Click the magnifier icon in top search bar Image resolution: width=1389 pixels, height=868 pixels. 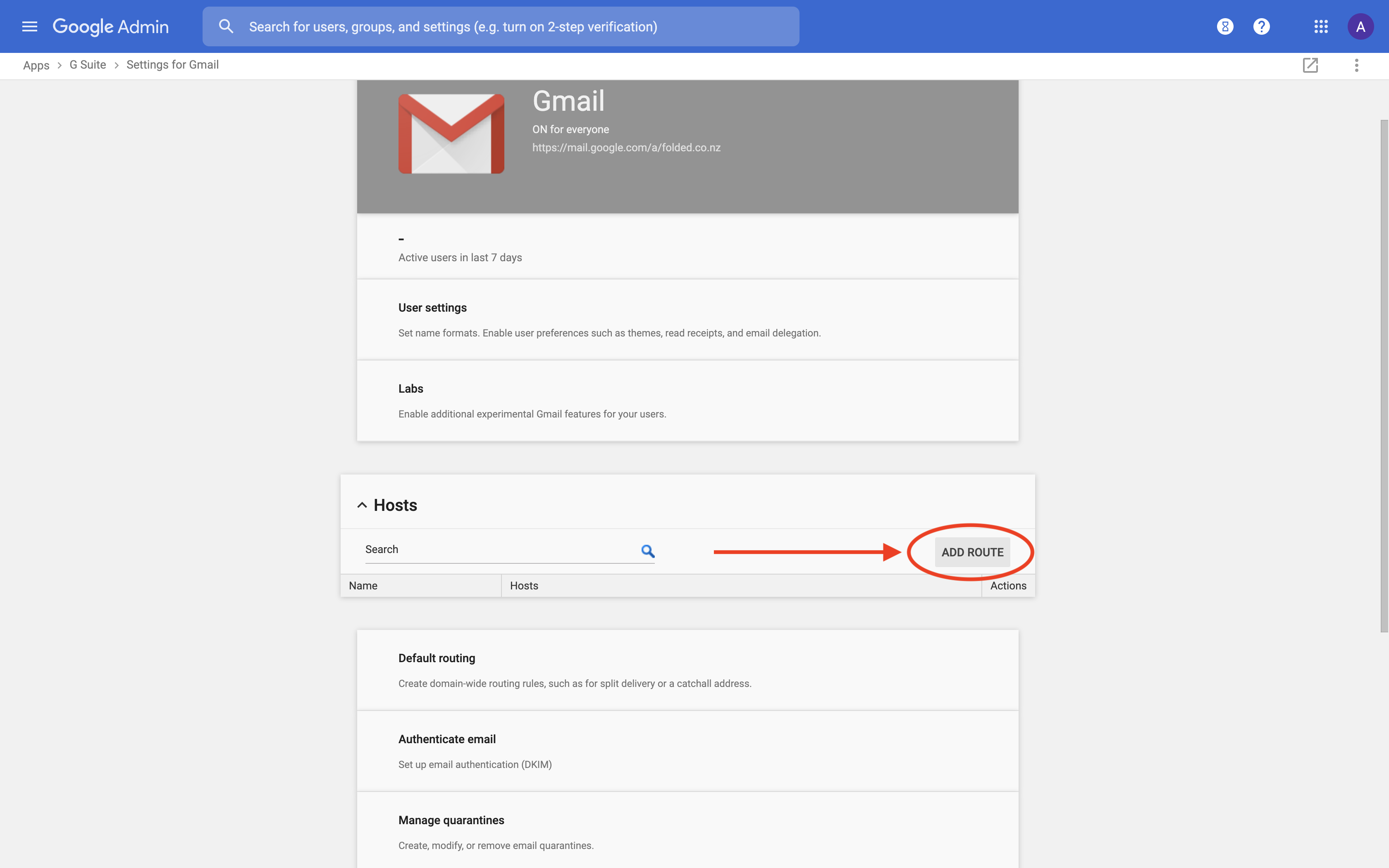coord(226,26)
